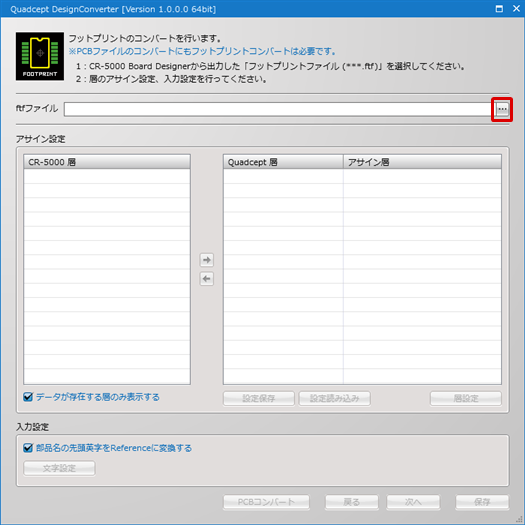The image size is (525, 525).
Task: Click the FOOTPRINT logo icon
Action: pos(40,56)
